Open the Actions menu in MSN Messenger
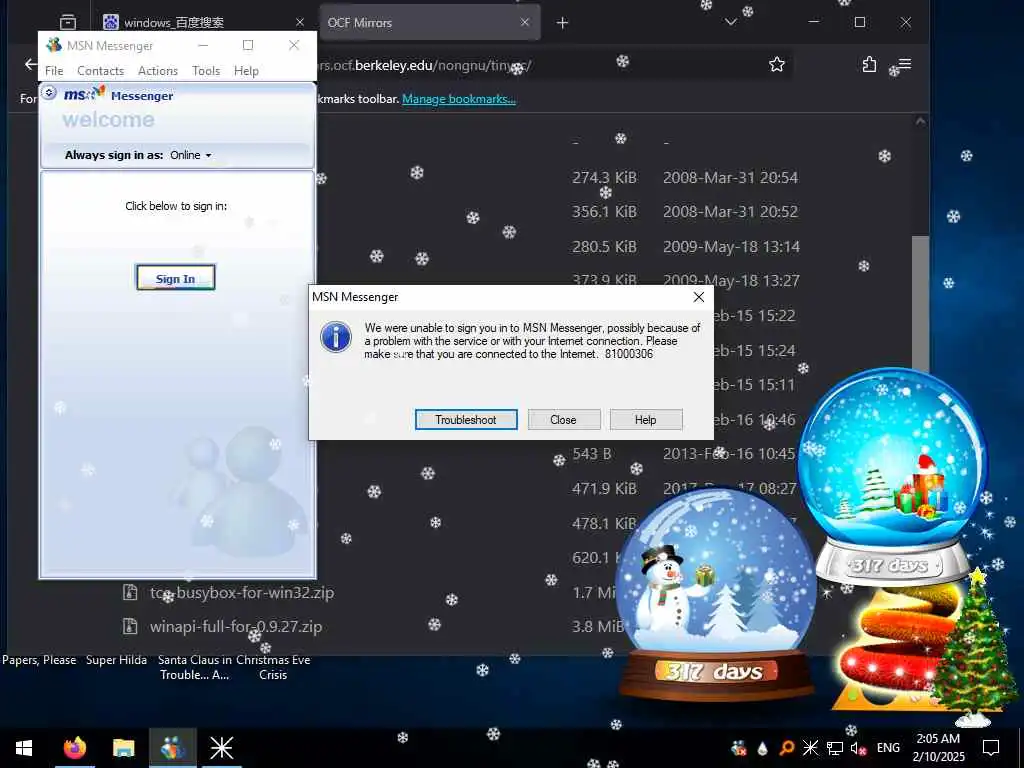 [157, 71]
